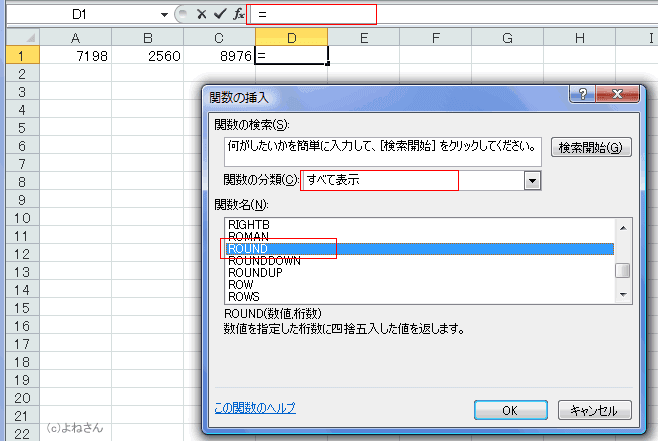Click active cell D1 with equals sign
Viewport: 658px width, 441px height.
tap(291, 55)
